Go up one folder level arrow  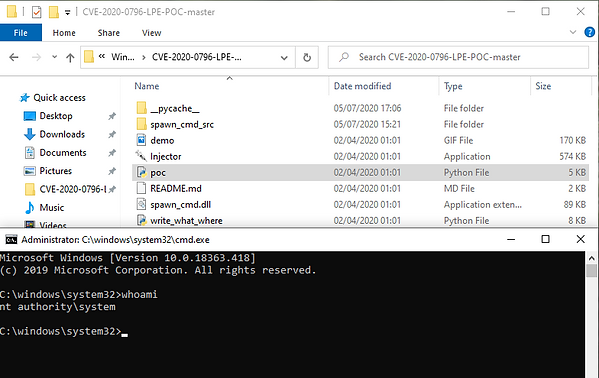click(x=70, y=57)
